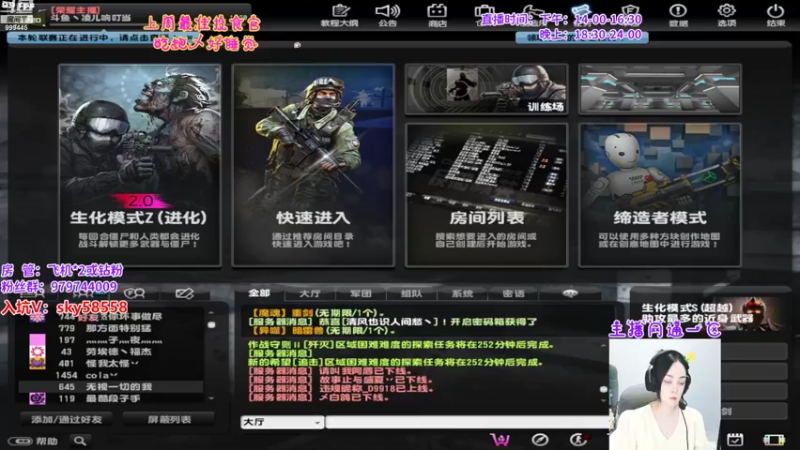Click the 违规昵称_D9918已上线 server message
This screenshot has height=450, width=800.
341,388
